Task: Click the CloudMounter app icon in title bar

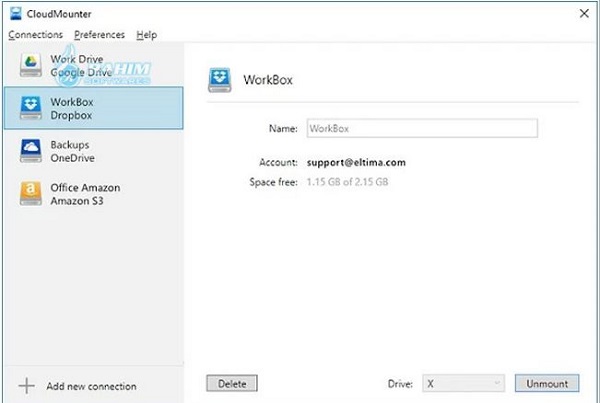Action: click(16, 14)
